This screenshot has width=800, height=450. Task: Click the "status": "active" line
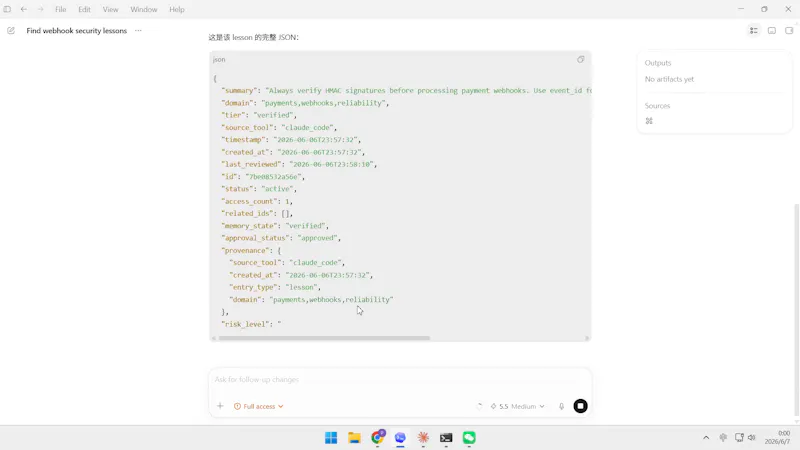coord(259,189)
